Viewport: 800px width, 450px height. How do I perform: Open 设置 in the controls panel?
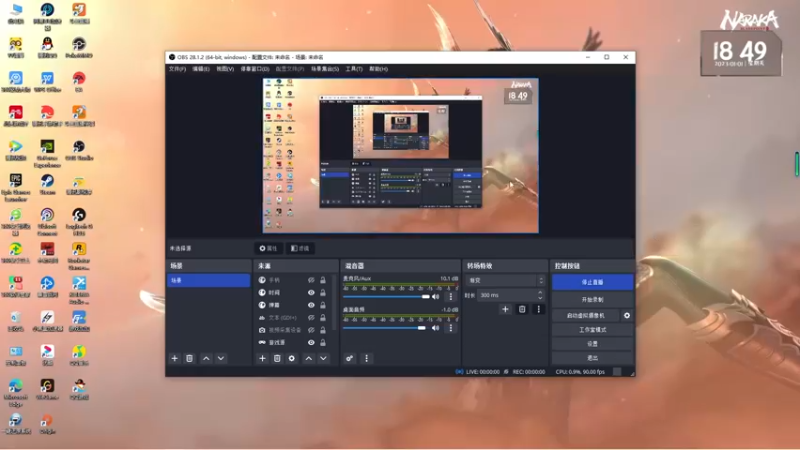pos(592,344)
